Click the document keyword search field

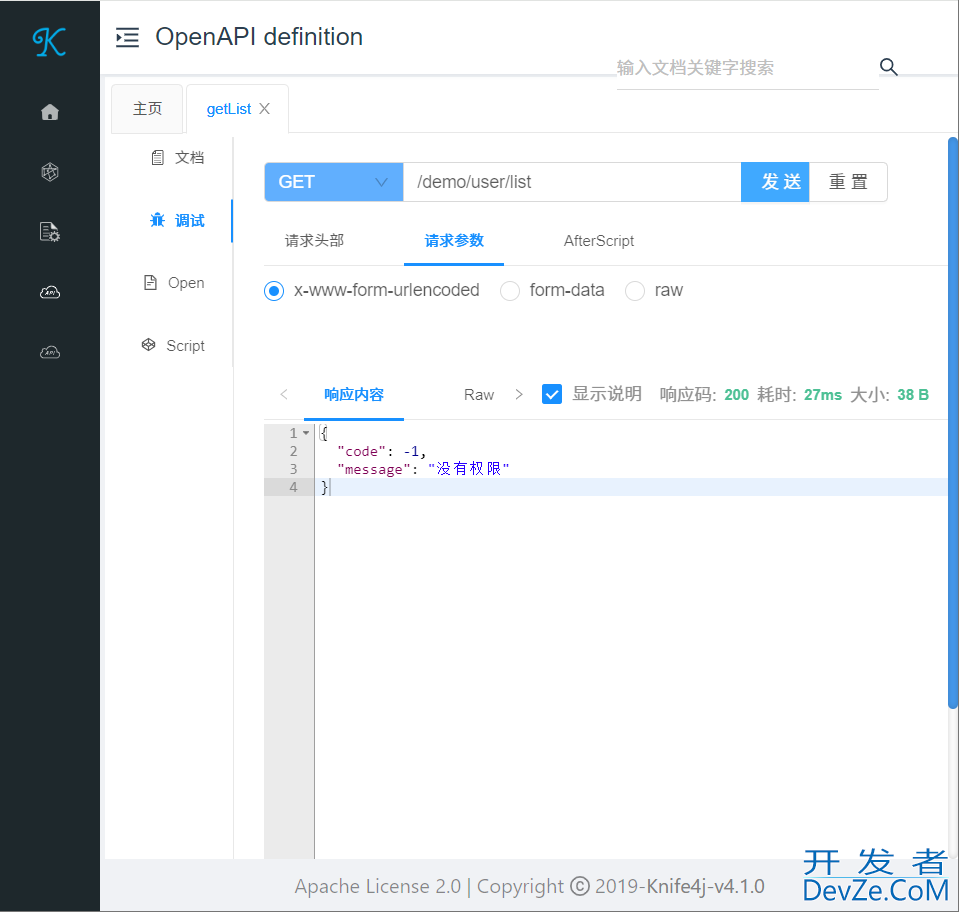(x=747, y=67)
